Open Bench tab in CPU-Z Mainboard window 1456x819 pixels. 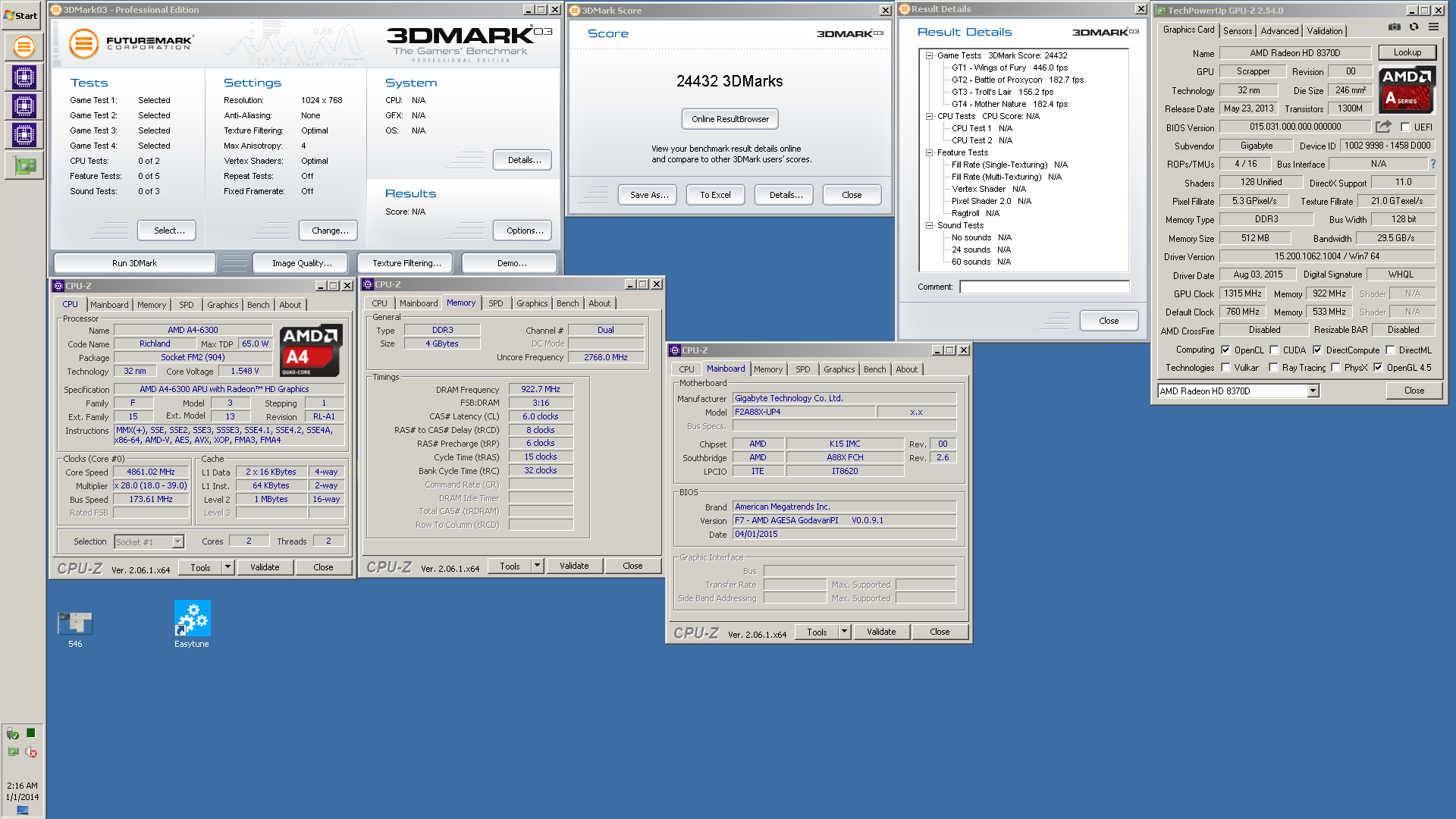point(874,369)
